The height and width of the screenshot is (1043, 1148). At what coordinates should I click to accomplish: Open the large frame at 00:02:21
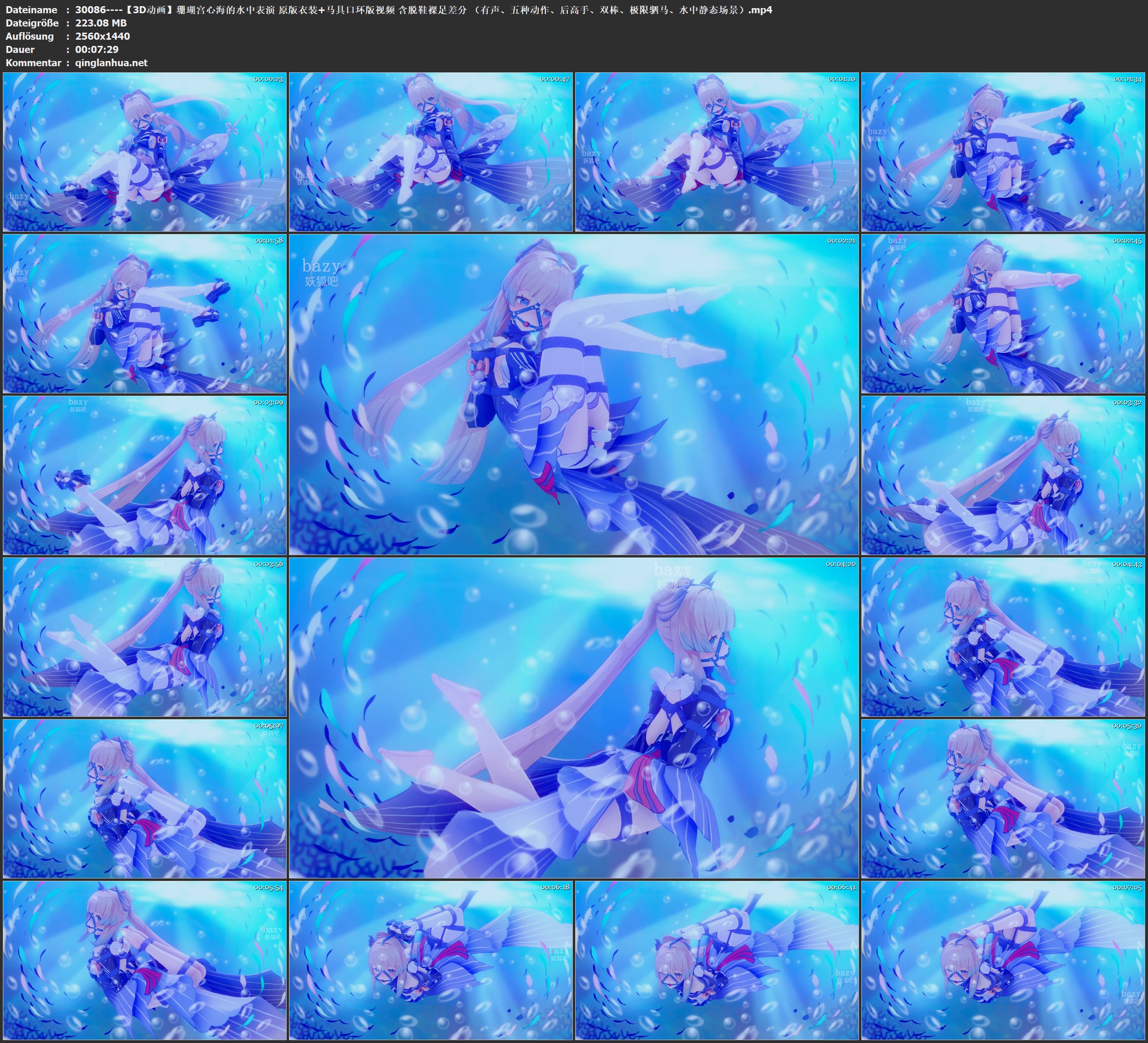pos(573,394)
